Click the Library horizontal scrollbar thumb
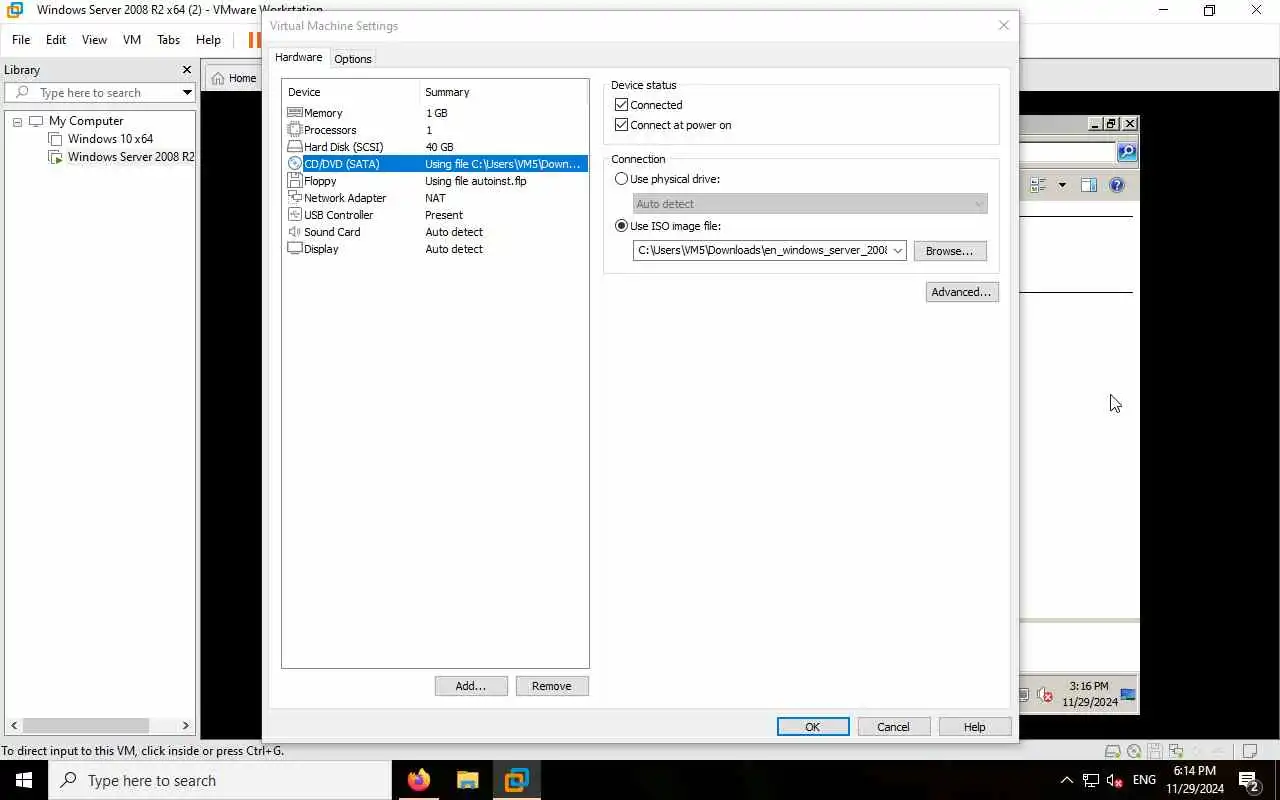Screen dimensions: 1280x800 pos(86,725)
